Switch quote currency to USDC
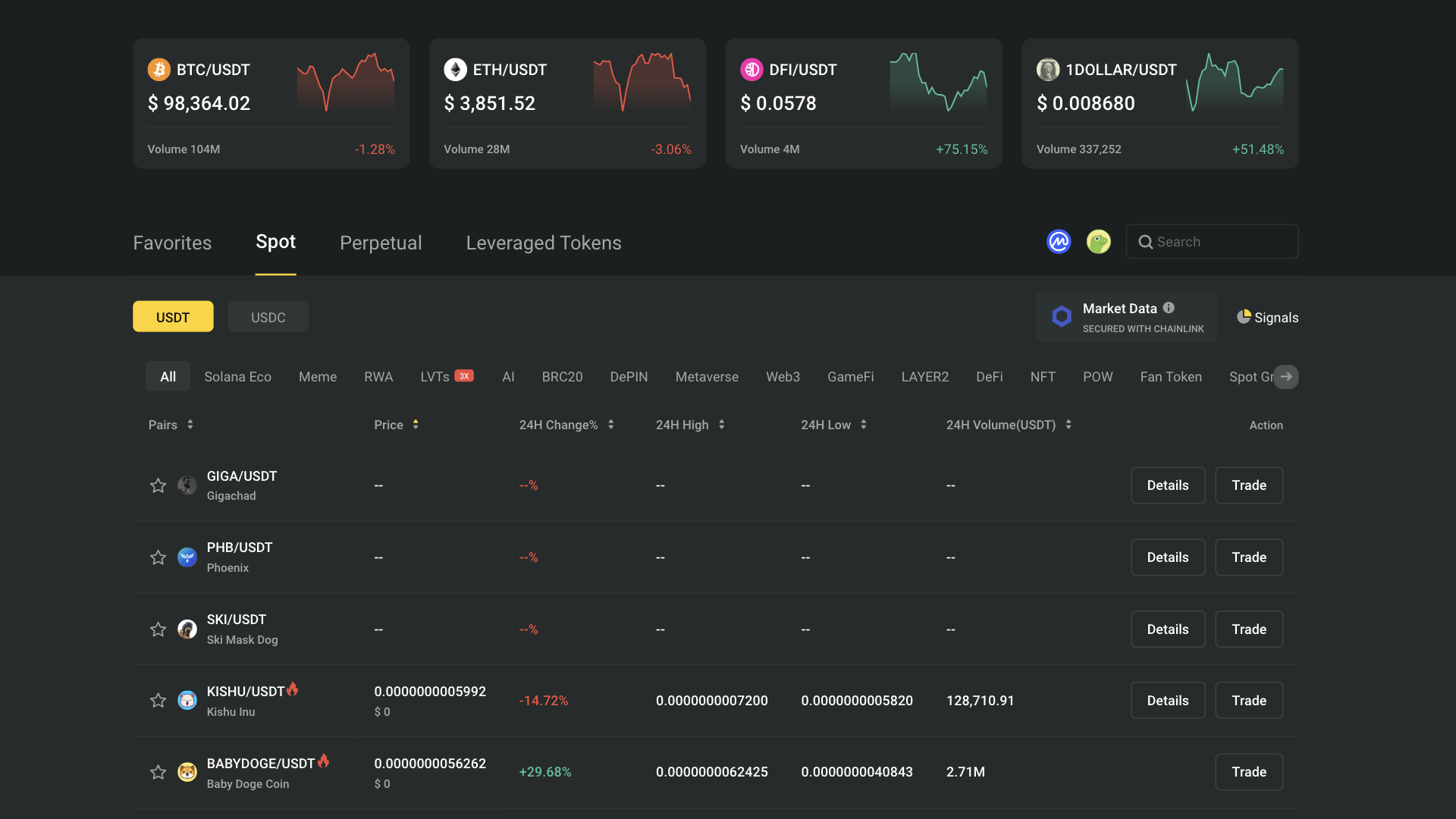Image resolution: width=1456 pixels, height=819 pixels. [268, 316]
